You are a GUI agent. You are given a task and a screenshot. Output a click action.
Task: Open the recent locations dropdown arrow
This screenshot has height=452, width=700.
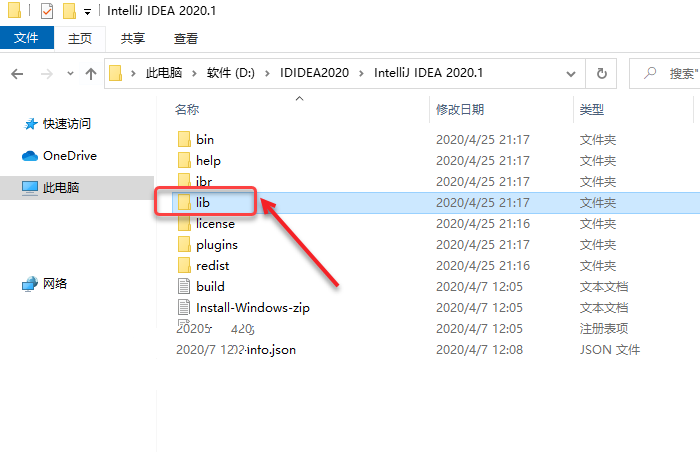point(70,74)
